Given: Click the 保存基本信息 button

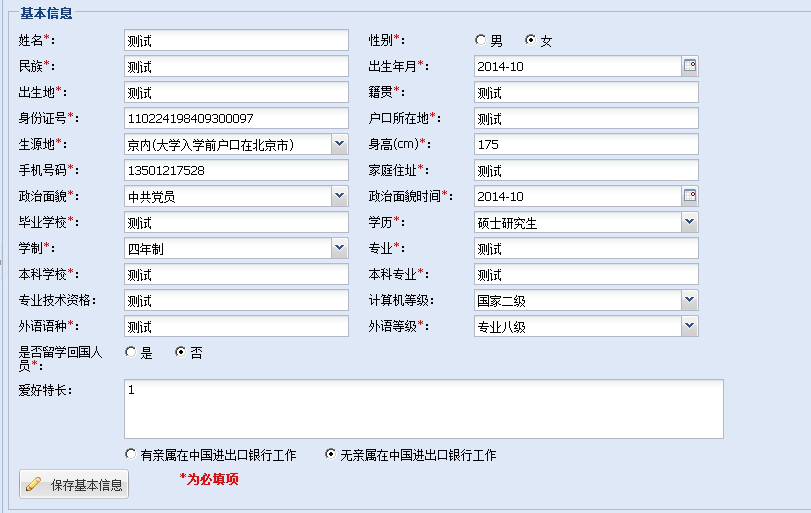Looking at the screenshot, I should click(75, 484).
